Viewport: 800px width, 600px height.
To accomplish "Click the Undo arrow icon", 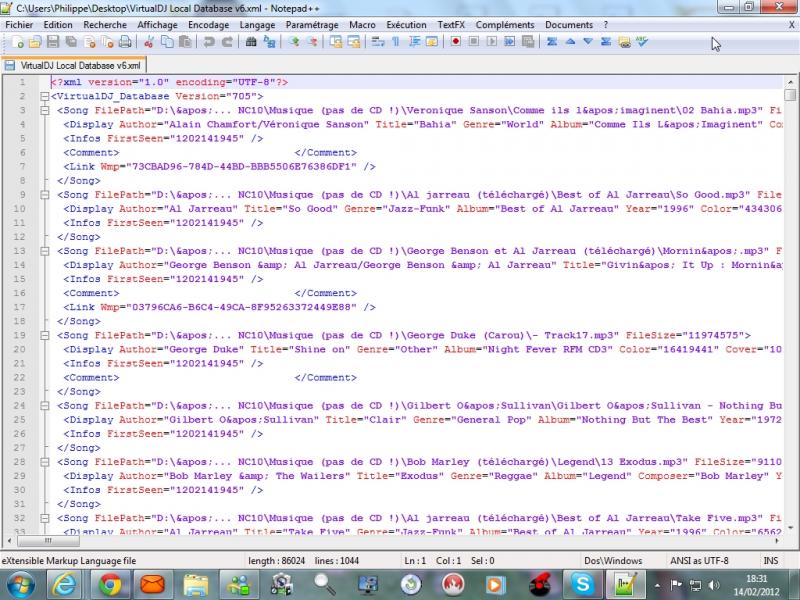I will 209,42.
